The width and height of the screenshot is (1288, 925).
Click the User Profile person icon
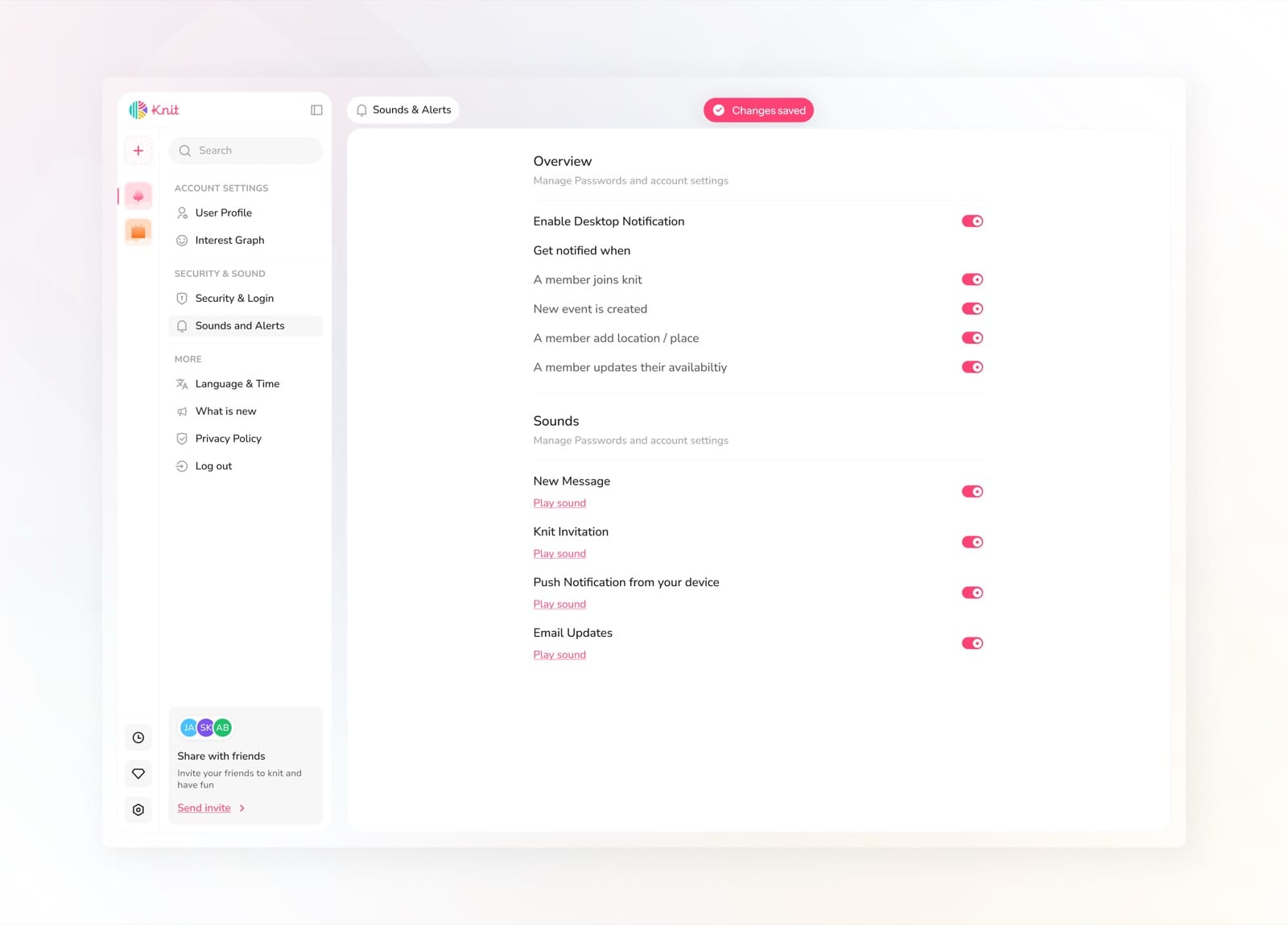tap(182, 213)
